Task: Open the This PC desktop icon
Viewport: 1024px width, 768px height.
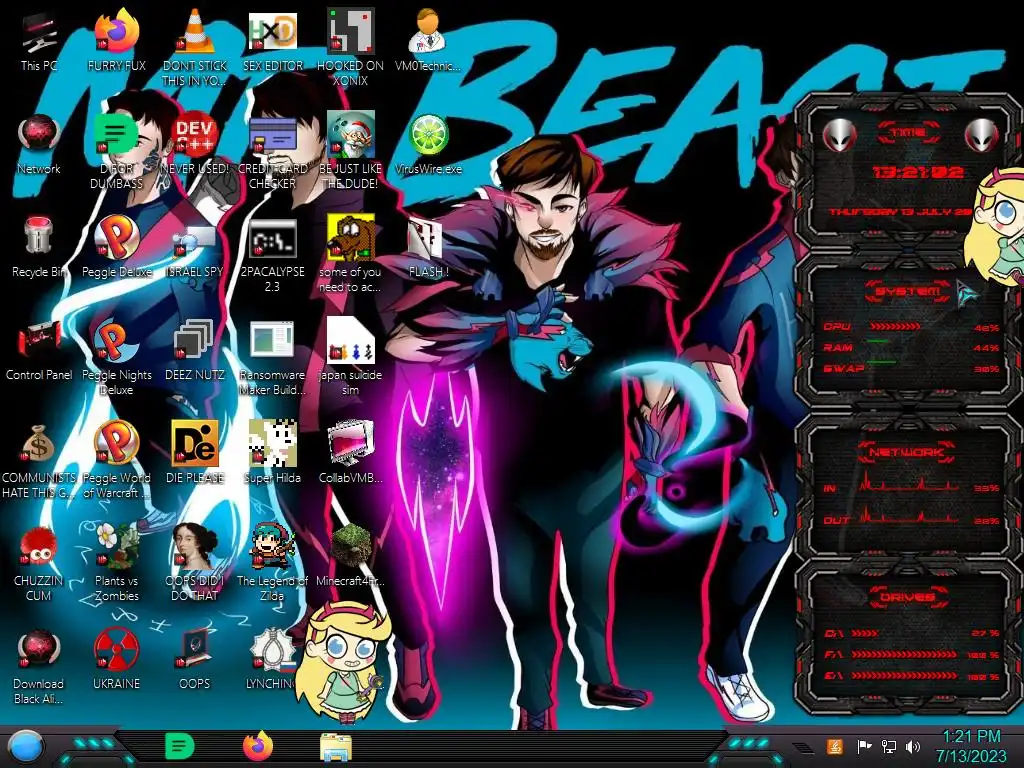Action: click(x=39, y=42)
